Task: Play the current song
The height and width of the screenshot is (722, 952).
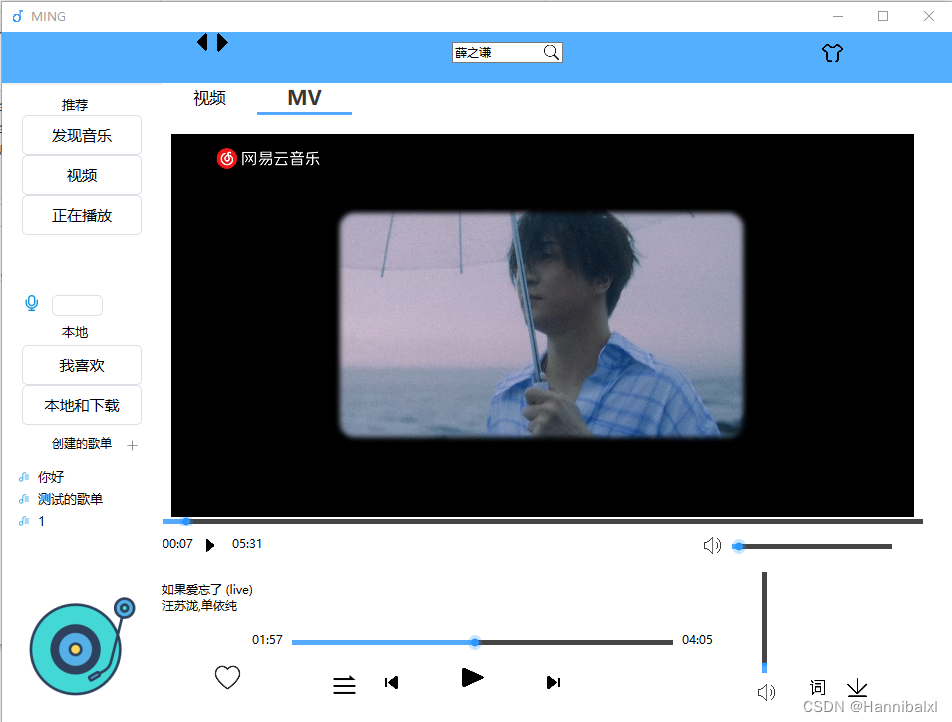Action: pyautogui.click(x=472, y=677)
